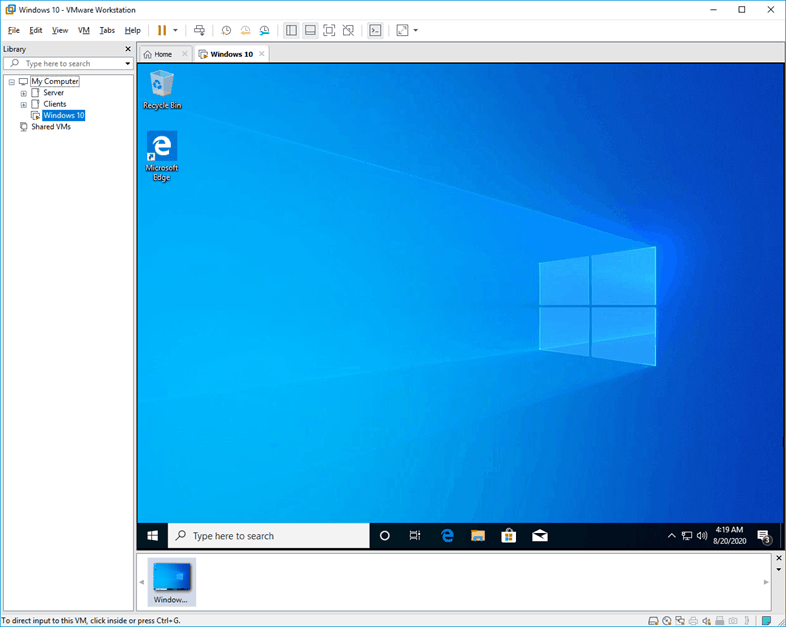Screen dimensions: 786x627
Task: Select the Clients folder
Action: pos(54,104)
